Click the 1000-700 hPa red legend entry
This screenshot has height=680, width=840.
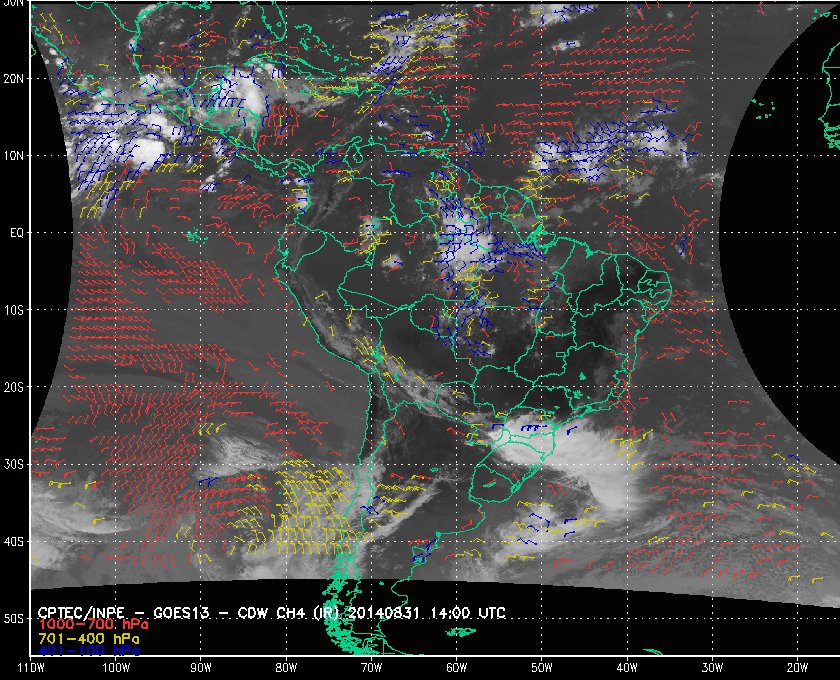(x=93, y=625)
